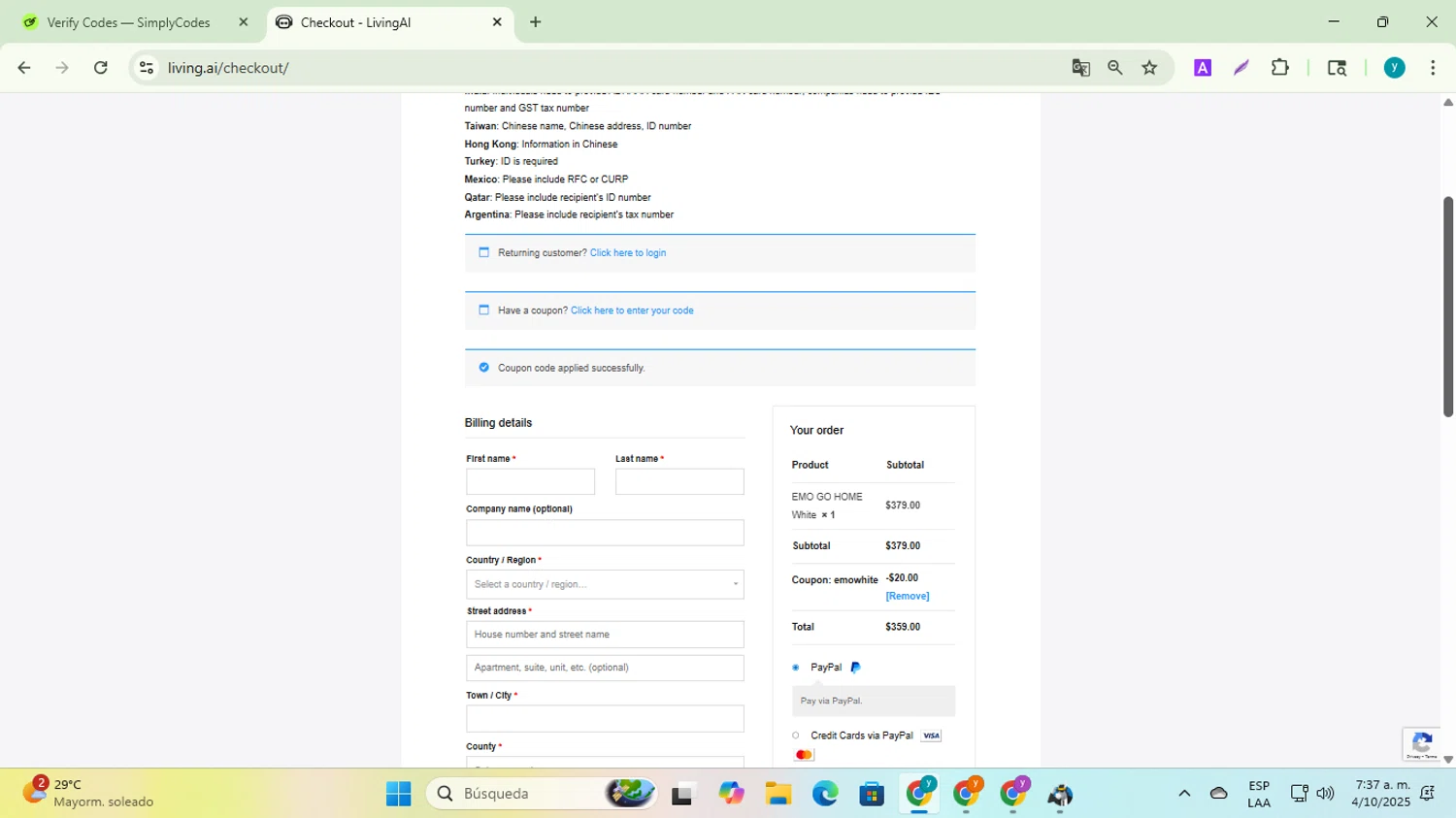Click the coupon applied checkmark icon
1456x818 pixels.
coord(483,368)
